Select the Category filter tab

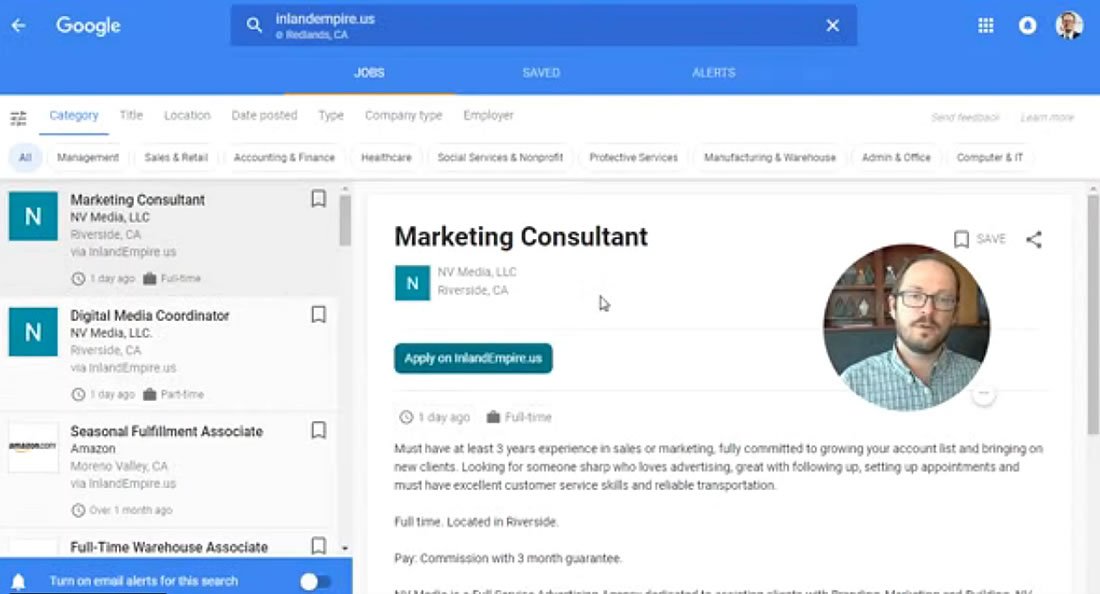74,115
